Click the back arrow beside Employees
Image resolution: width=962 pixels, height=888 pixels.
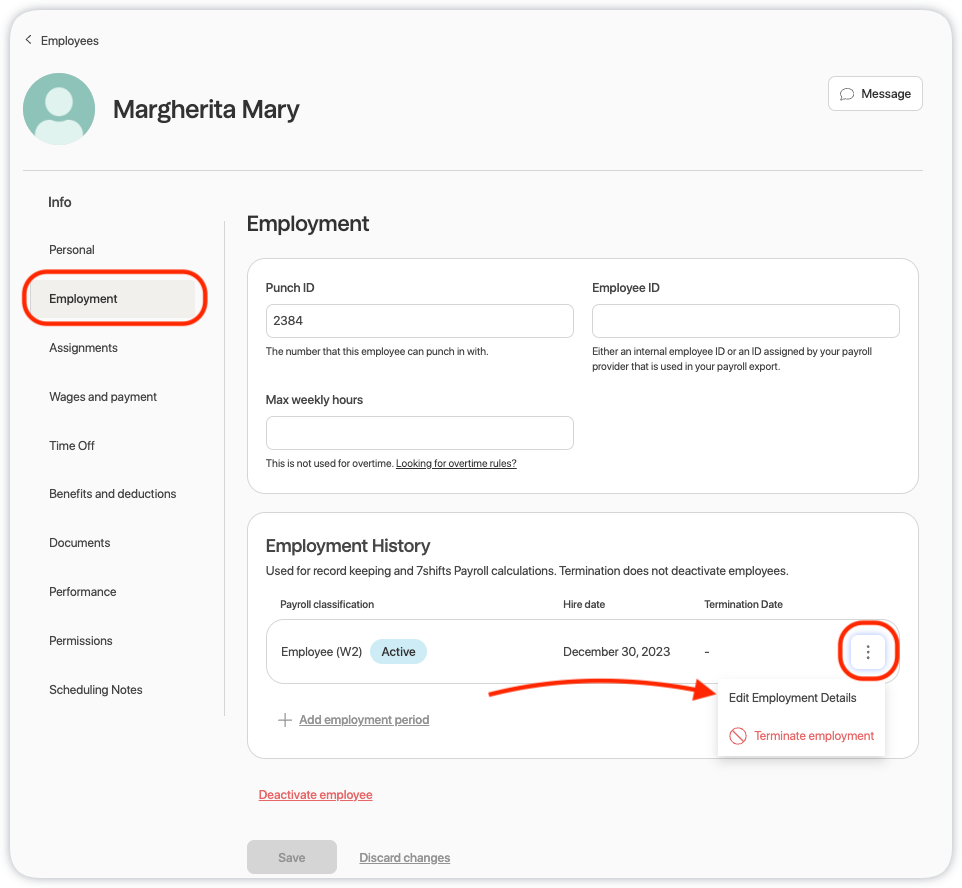(x=29, y=40)
